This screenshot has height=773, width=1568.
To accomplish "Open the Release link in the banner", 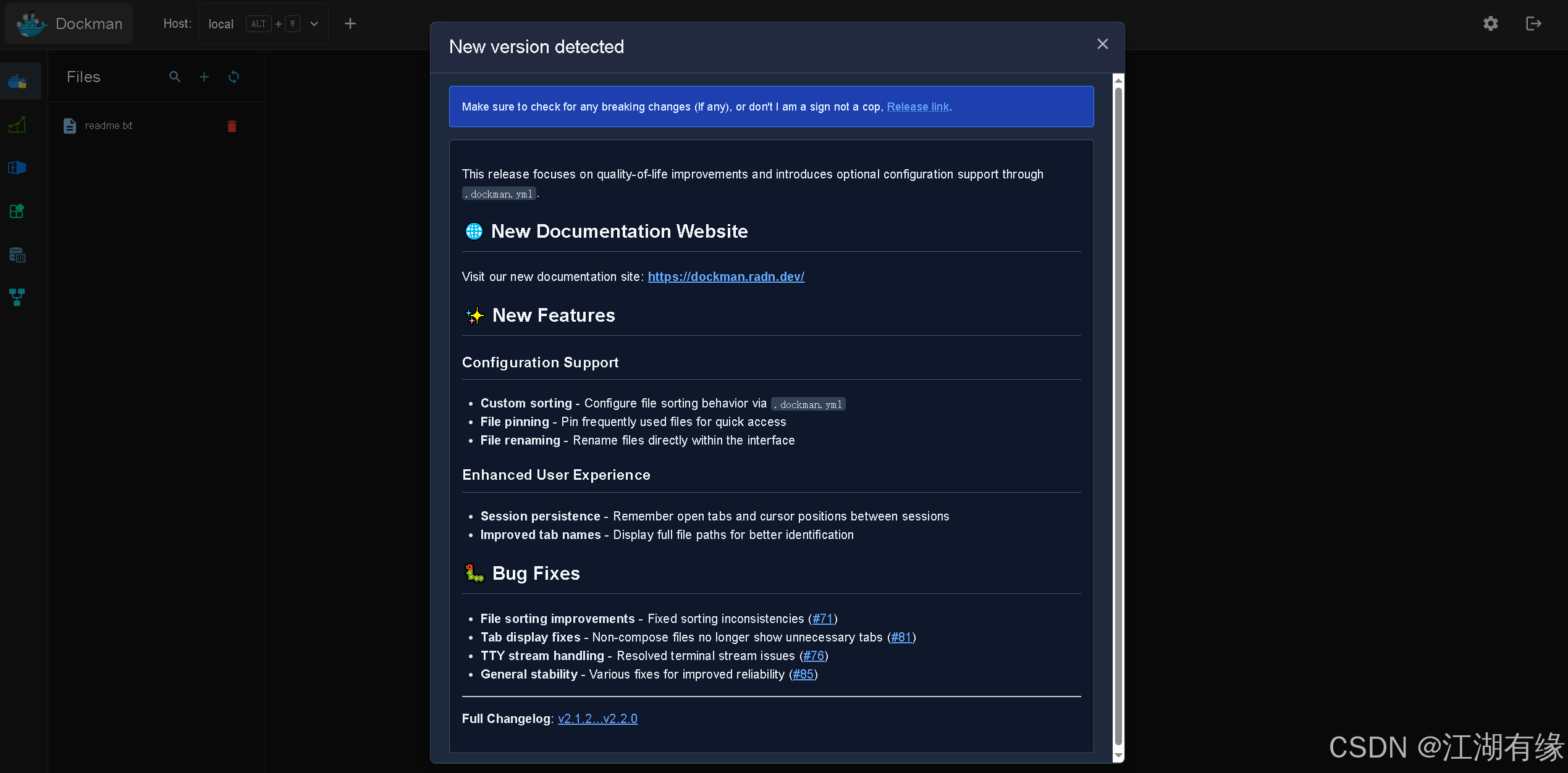I will [x=917, y=107].
